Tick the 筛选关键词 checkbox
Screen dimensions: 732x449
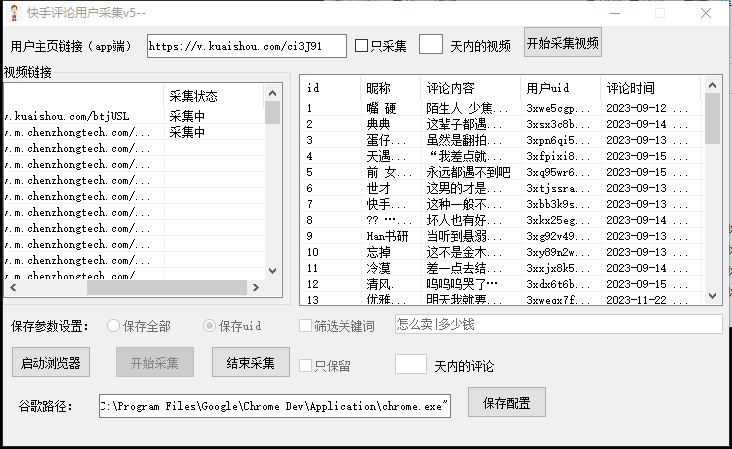coord(307,326)
